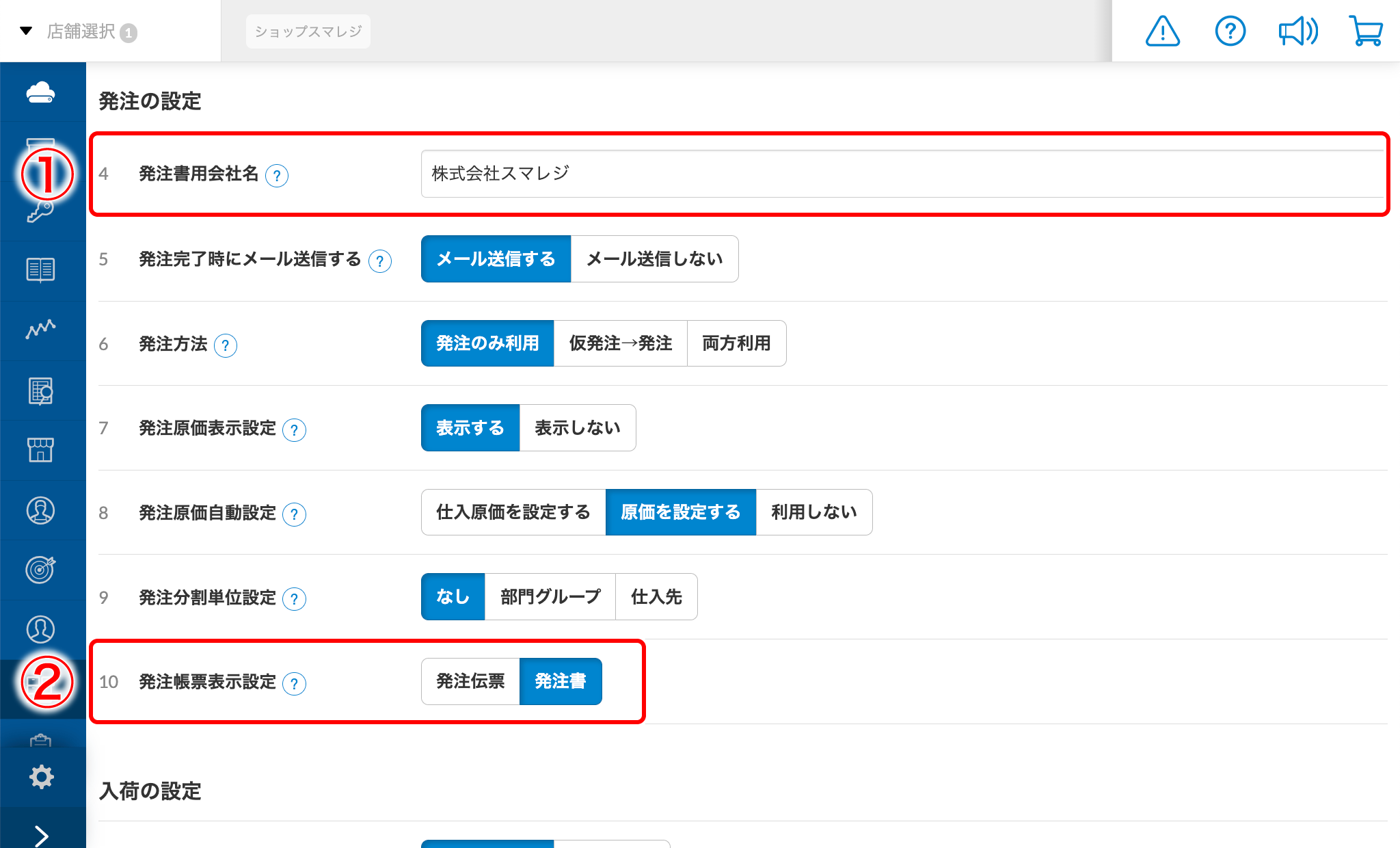The height and width of the screenshot is (848, 1400).
Task: Open the help question mark for 発注方法
Action: 226,346
